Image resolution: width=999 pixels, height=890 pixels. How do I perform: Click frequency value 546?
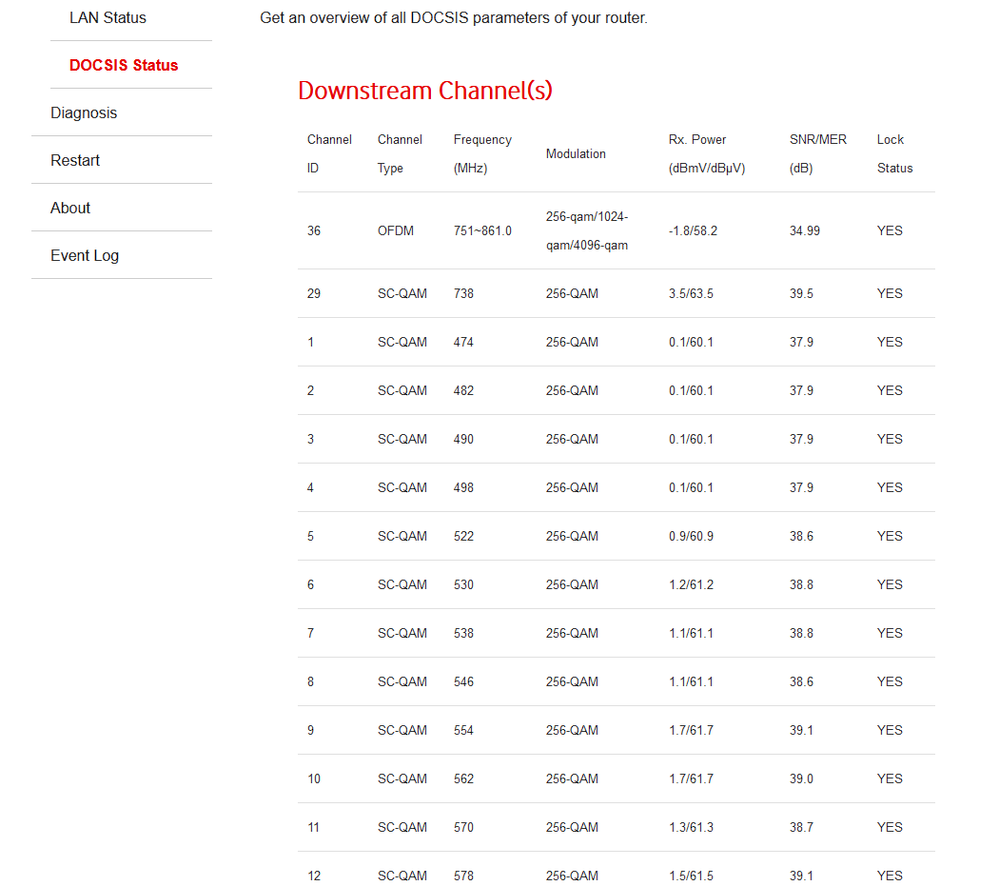pyautogui.click(x=463, y=682)
